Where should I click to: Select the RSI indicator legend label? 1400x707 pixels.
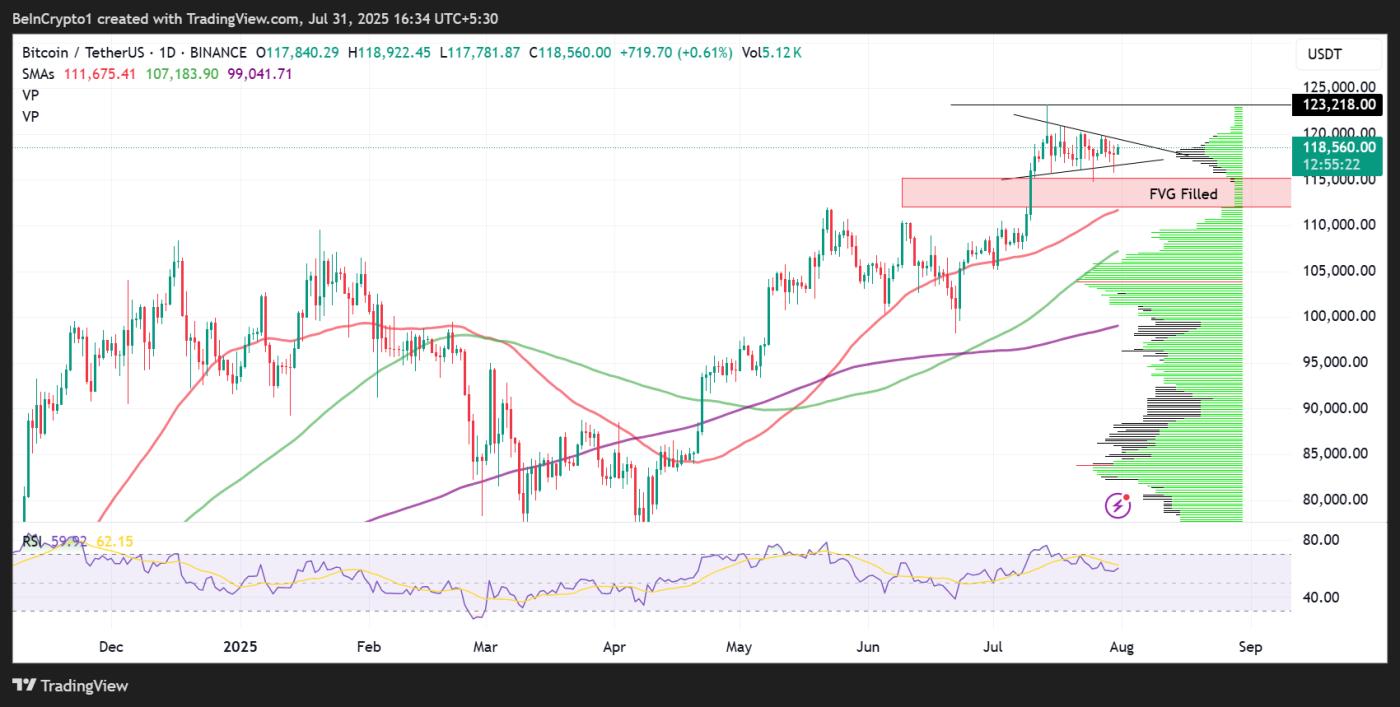33,542
